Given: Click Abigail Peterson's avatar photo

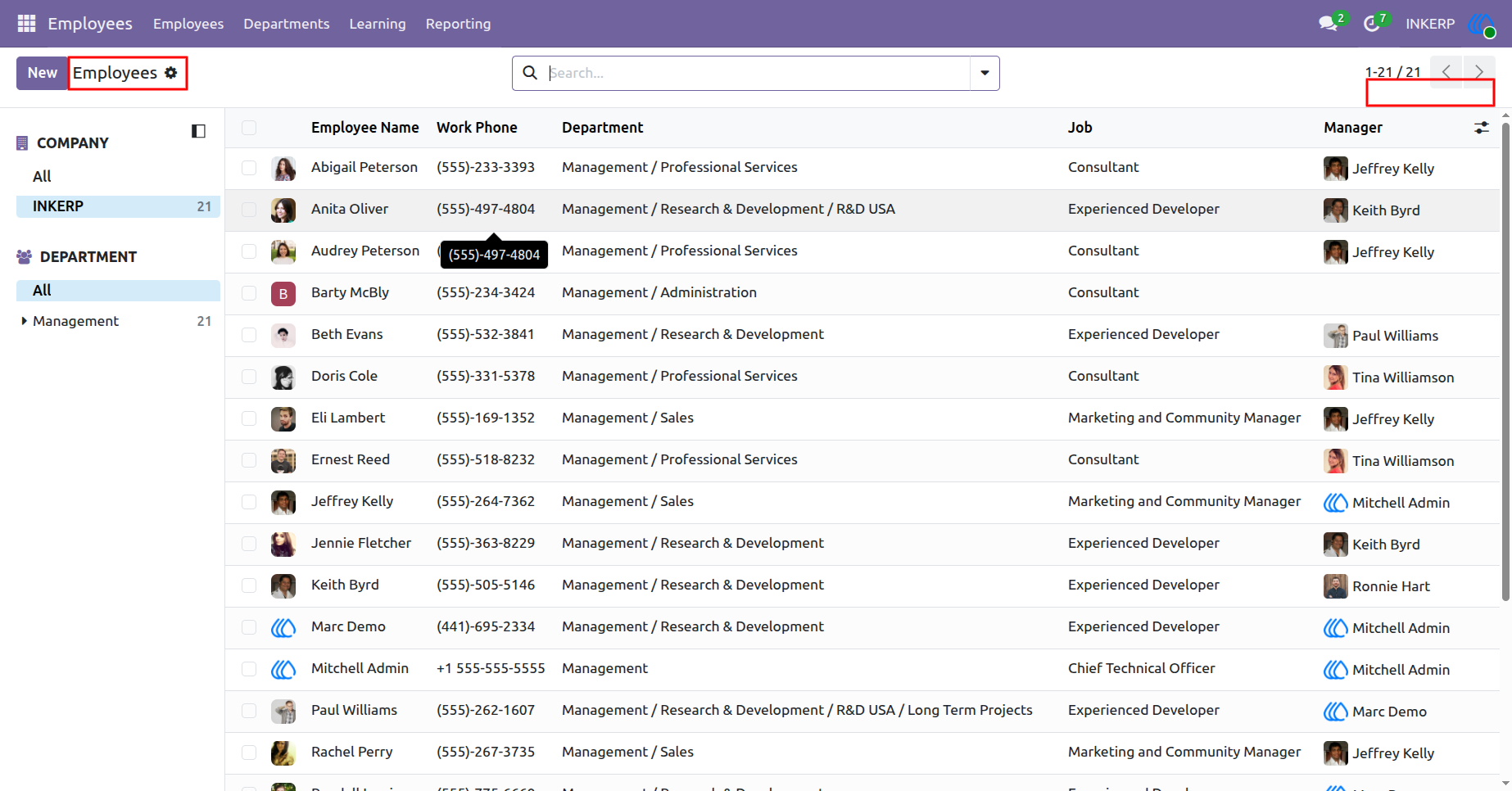Looking at the screenshot, I should tap(283, 169).
